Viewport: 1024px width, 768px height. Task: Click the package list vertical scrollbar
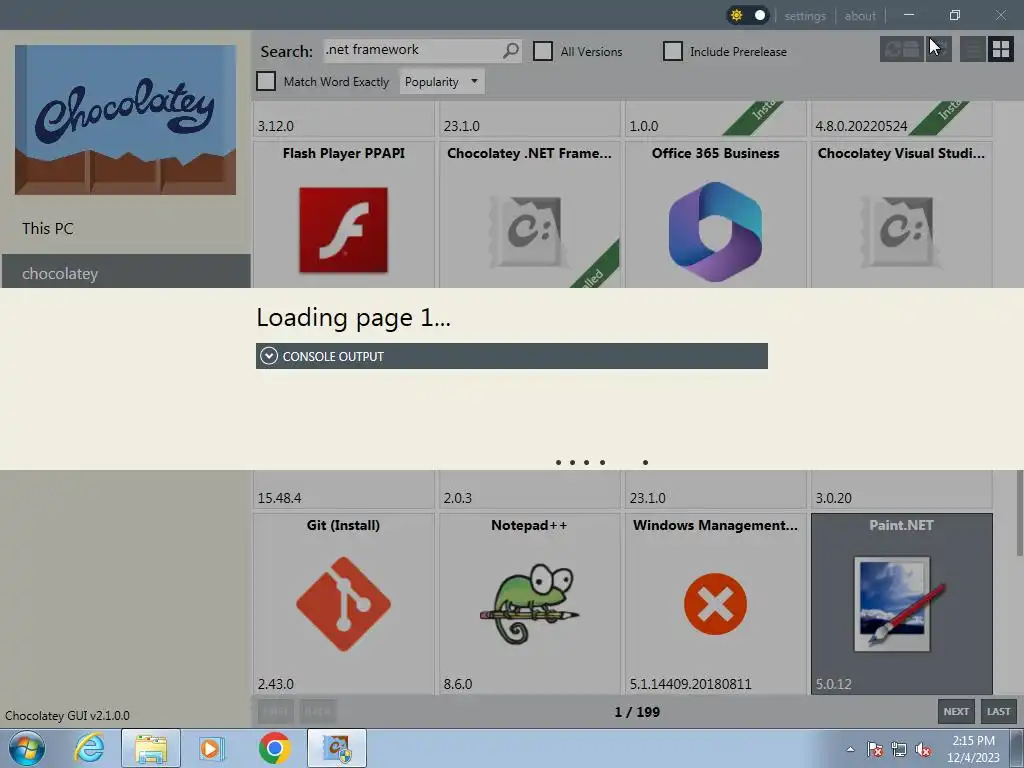(x=1019, y=514)
